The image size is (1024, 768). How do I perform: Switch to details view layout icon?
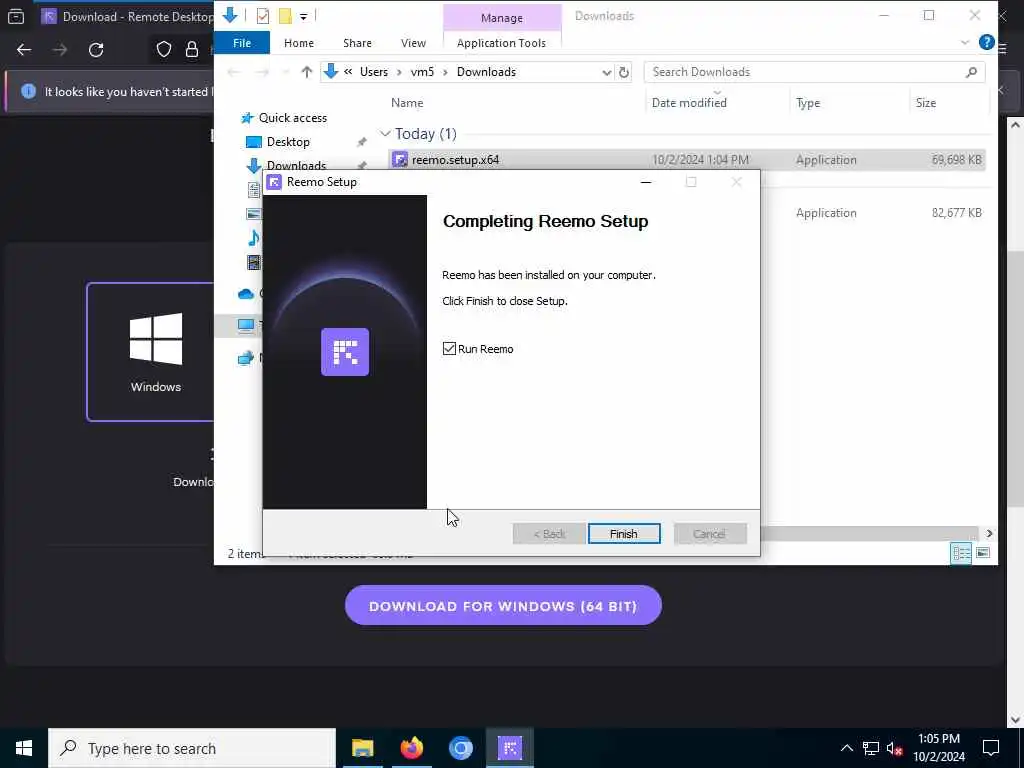click(961, 553)
